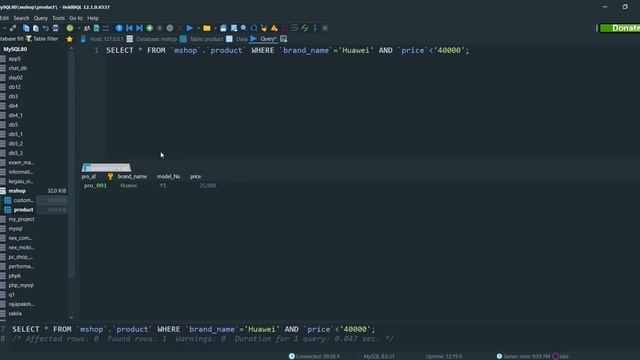
Task: Click the green Donate button
Action: click(x=620, y=28)
